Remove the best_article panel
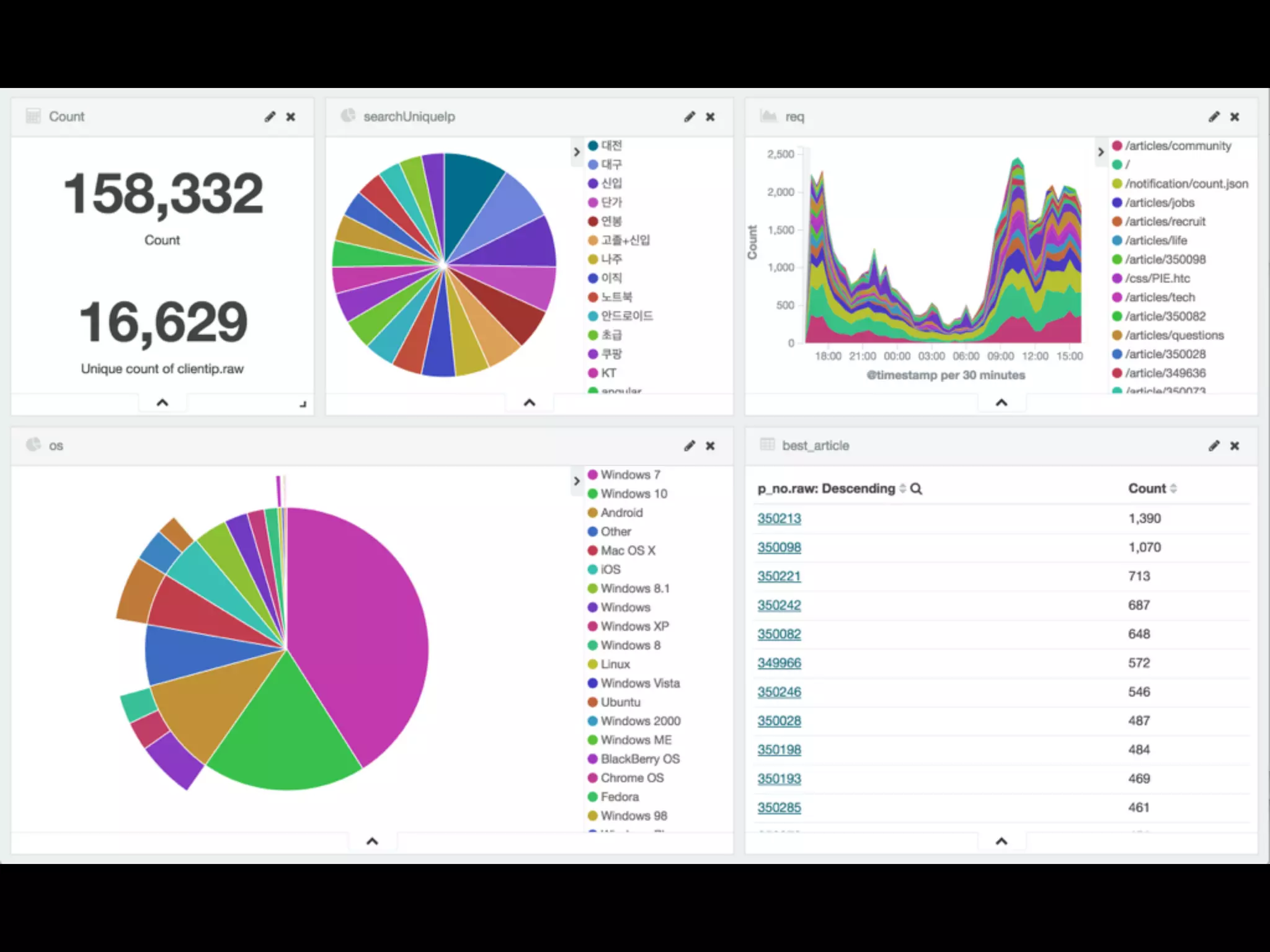Screen dimensions: 1270x952 click(1235, 446)
